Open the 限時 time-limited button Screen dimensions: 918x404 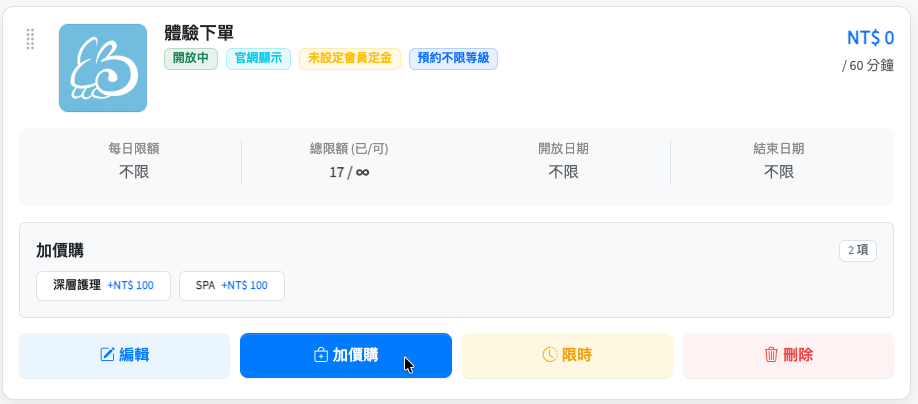click(x=567, y=355)
